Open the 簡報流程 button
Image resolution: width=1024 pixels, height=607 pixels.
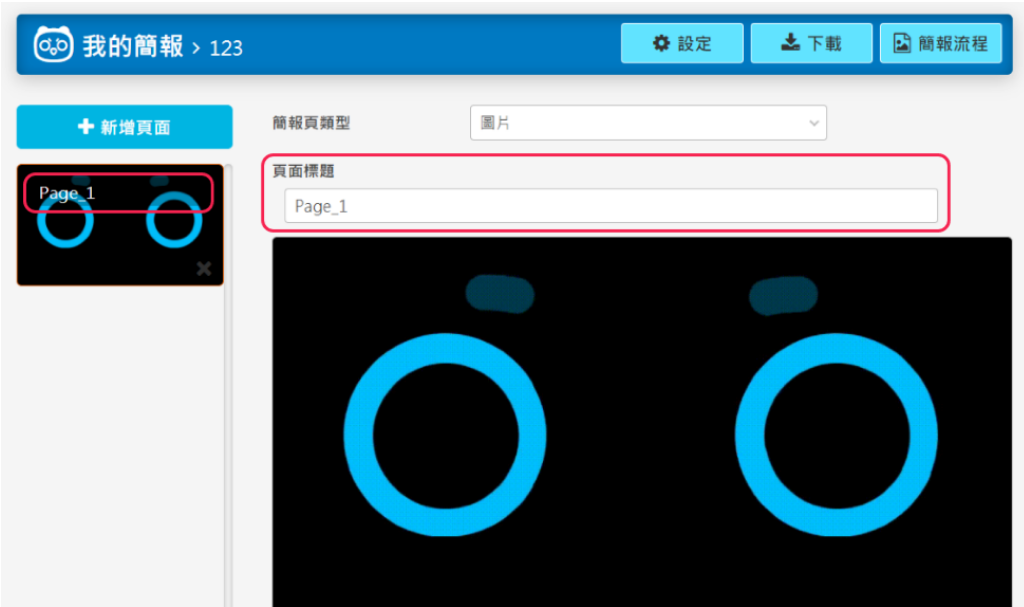tap(940, 43)
